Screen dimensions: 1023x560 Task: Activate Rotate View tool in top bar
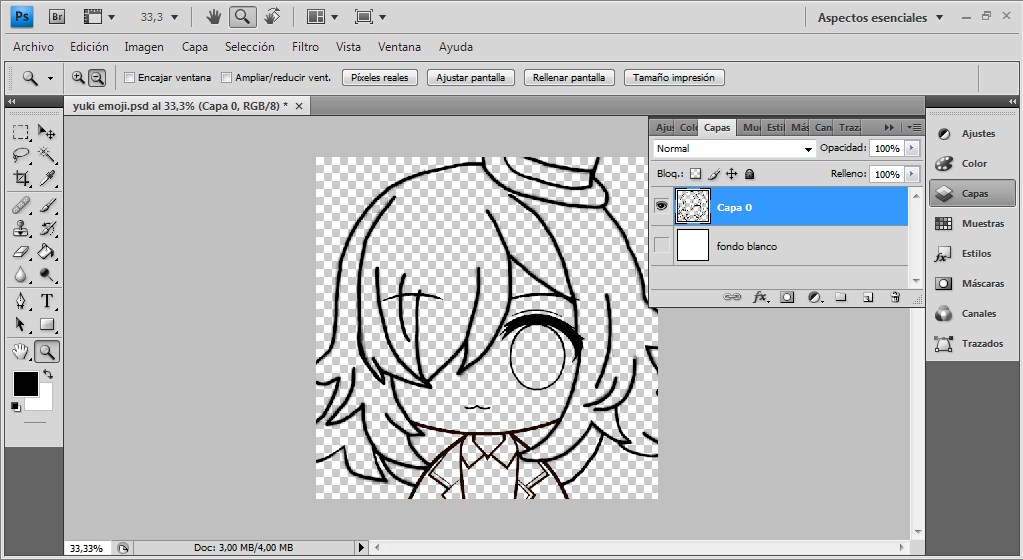[x=272, y=16]
